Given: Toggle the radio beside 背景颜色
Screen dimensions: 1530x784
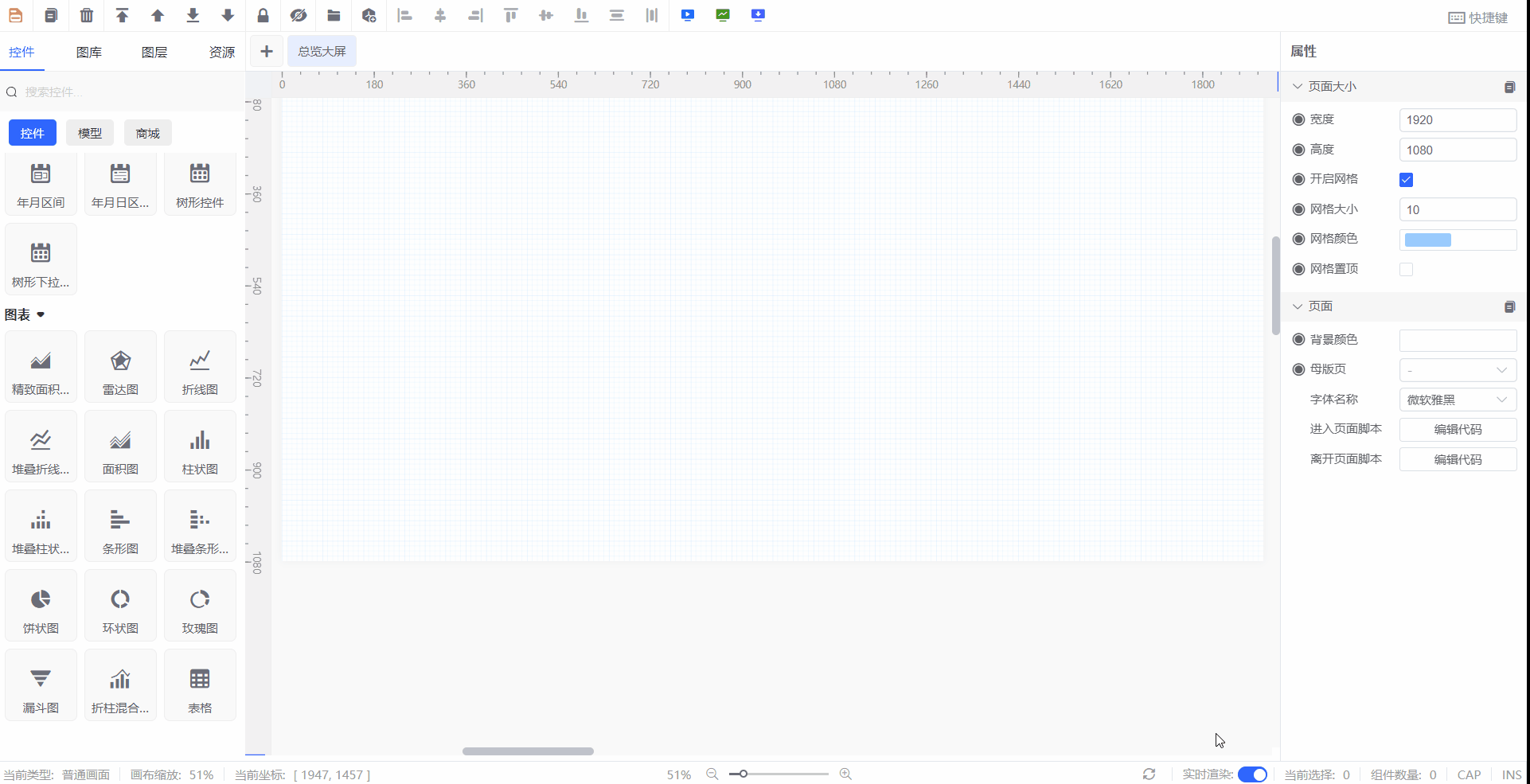Looking at the screenshot, I should coord(1298,340).
